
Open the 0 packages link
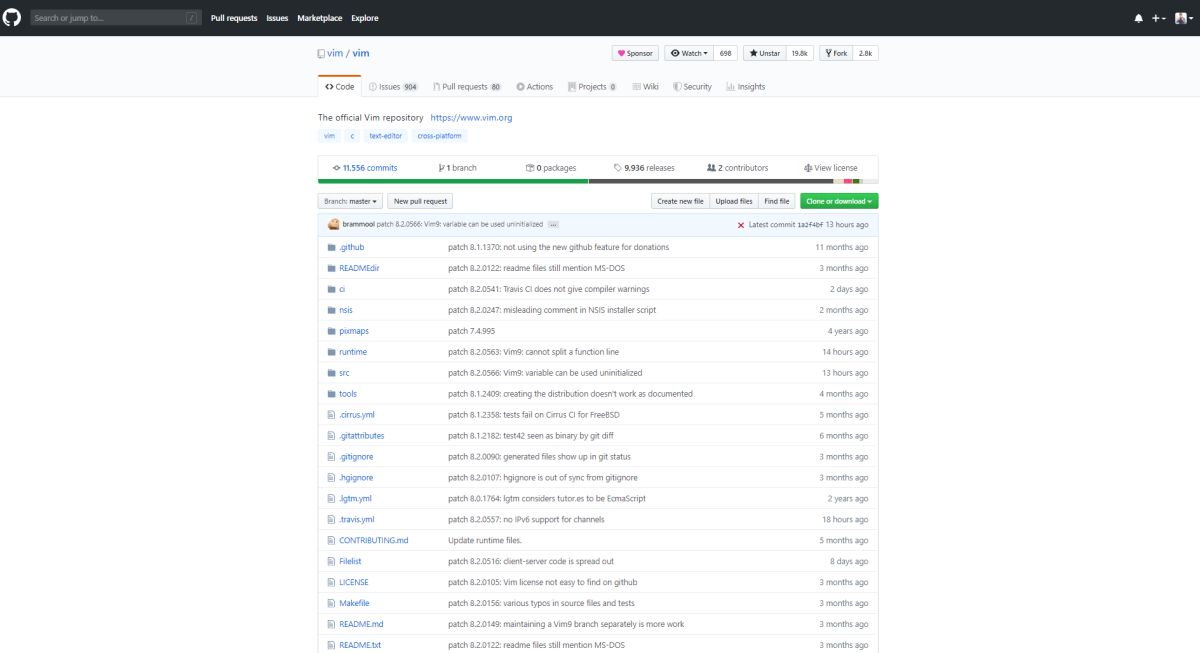551,168
